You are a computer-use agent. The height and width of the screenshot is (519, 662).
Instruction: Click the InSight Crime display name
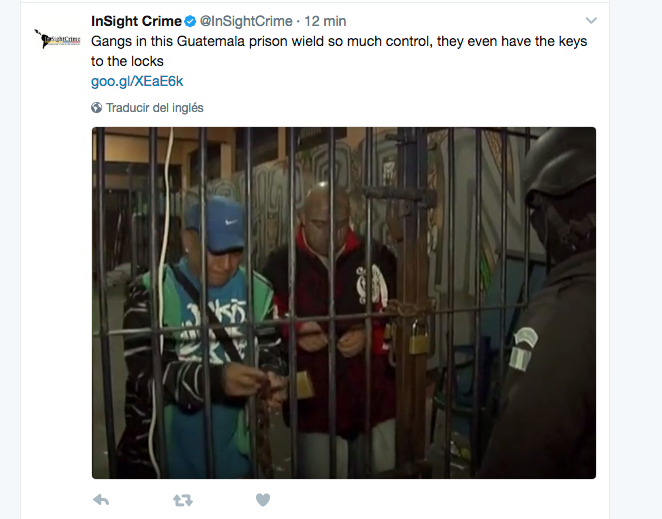[136, 21]
